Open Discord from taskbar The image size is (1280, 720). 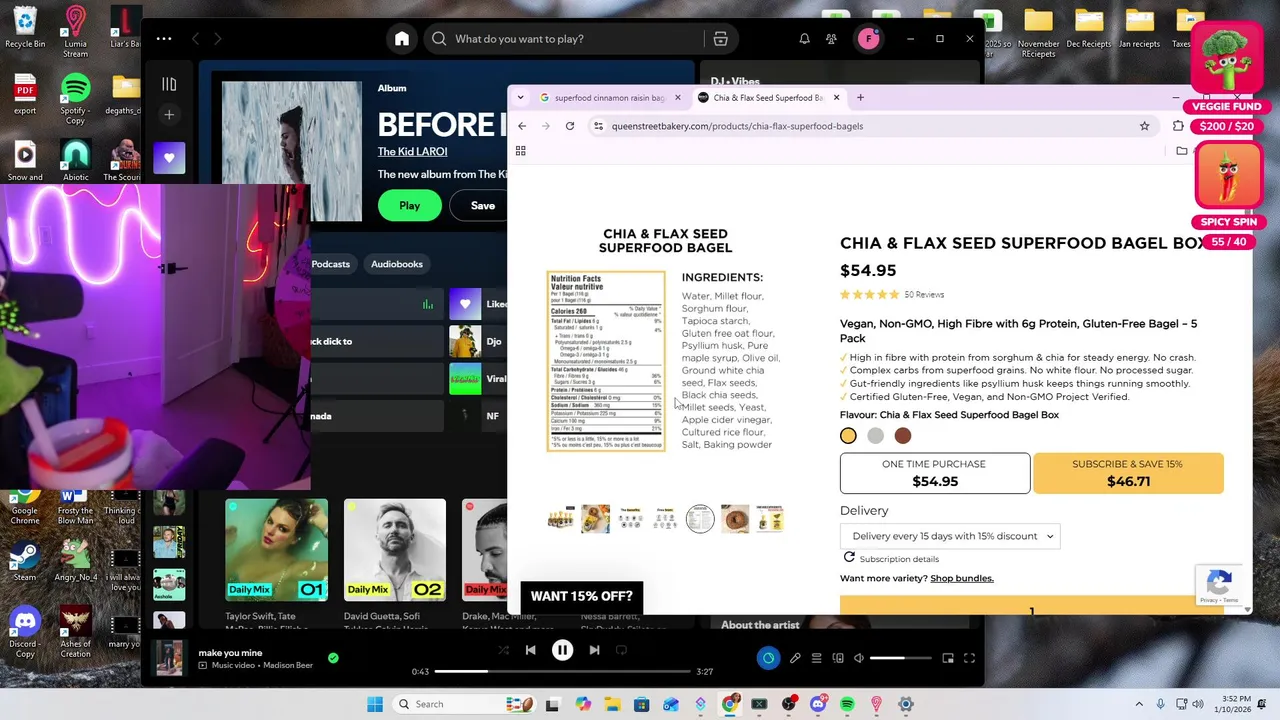(817, 704)
